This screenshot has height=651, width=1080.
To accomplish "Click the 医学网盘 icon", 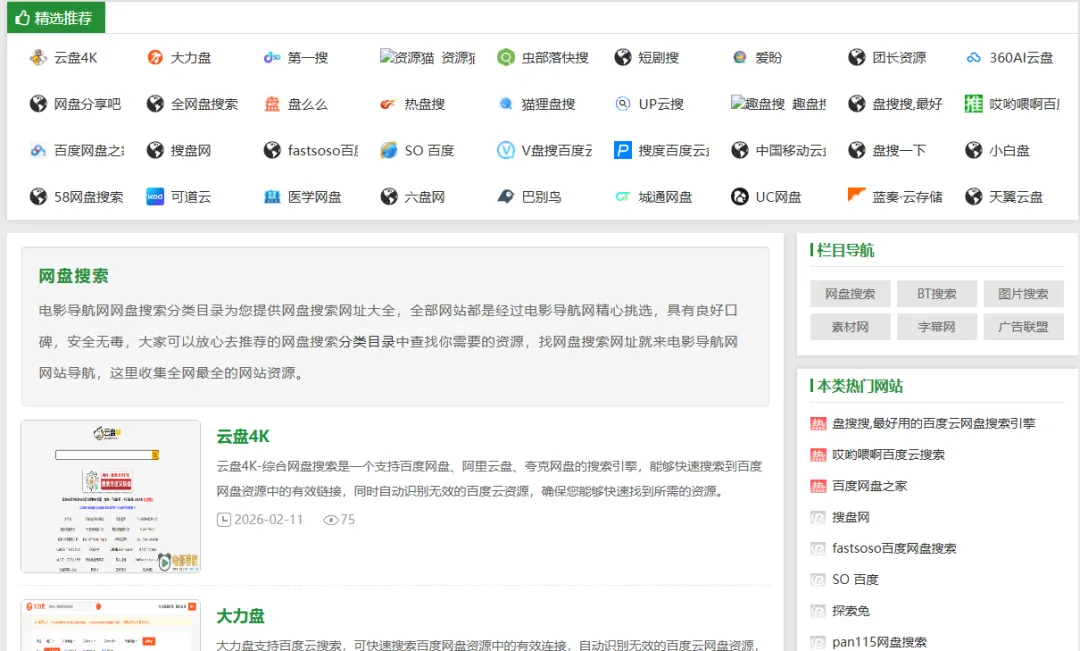I will point(272,197).
